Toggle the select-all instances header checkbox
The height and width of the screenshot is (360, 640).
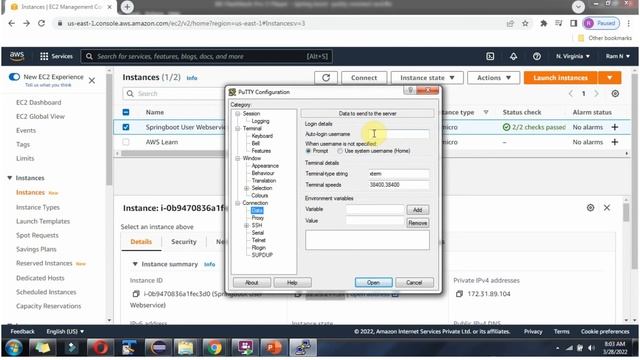coord(126,112)
